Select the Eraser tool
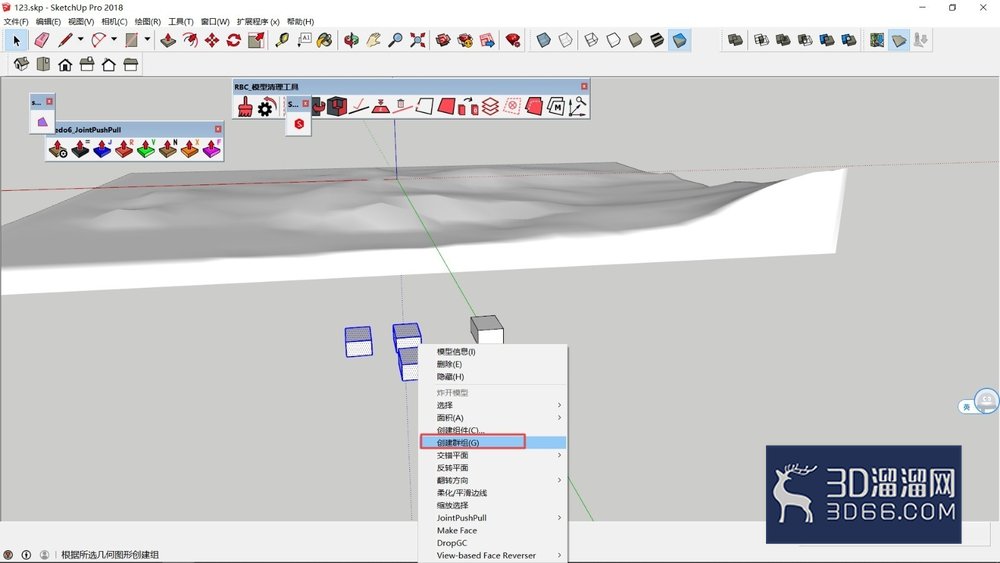Image resolution: width=1000 pixels, height=563 pixels. click(41, 40)
